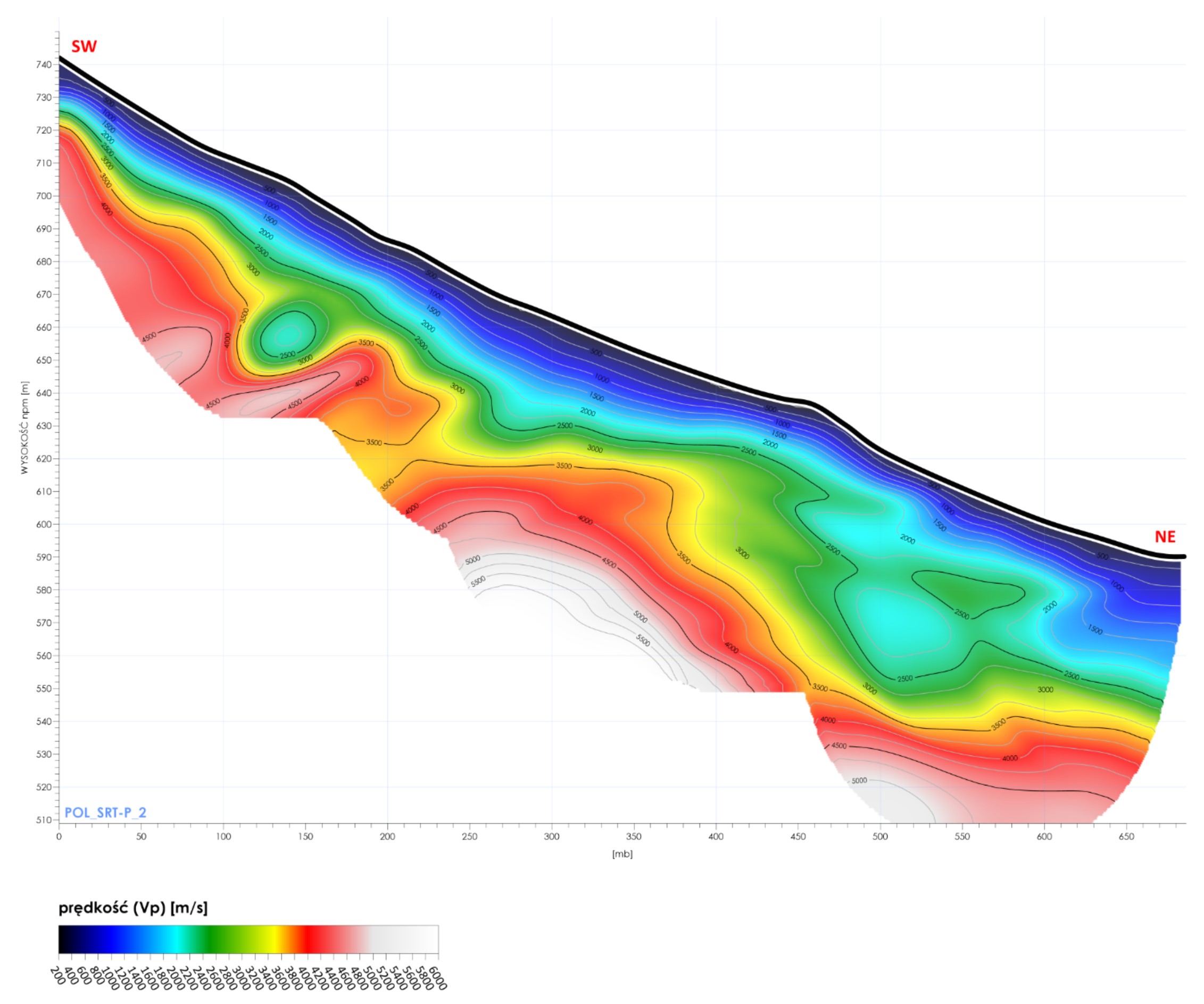Click the 700 elevation tick label
Screen dimensions: 1204x1004
(44, 196)
